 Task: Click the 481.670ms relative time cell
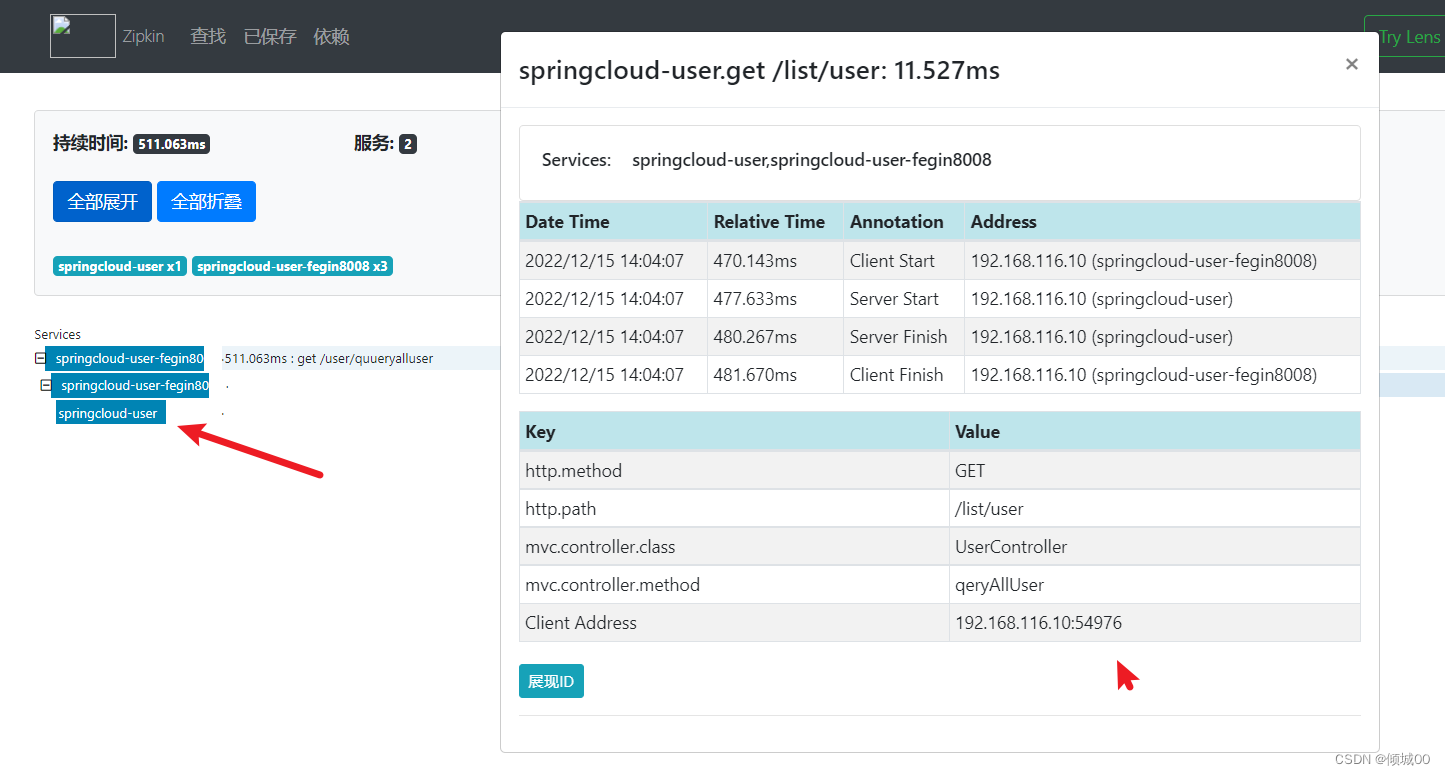coord(775,374)
